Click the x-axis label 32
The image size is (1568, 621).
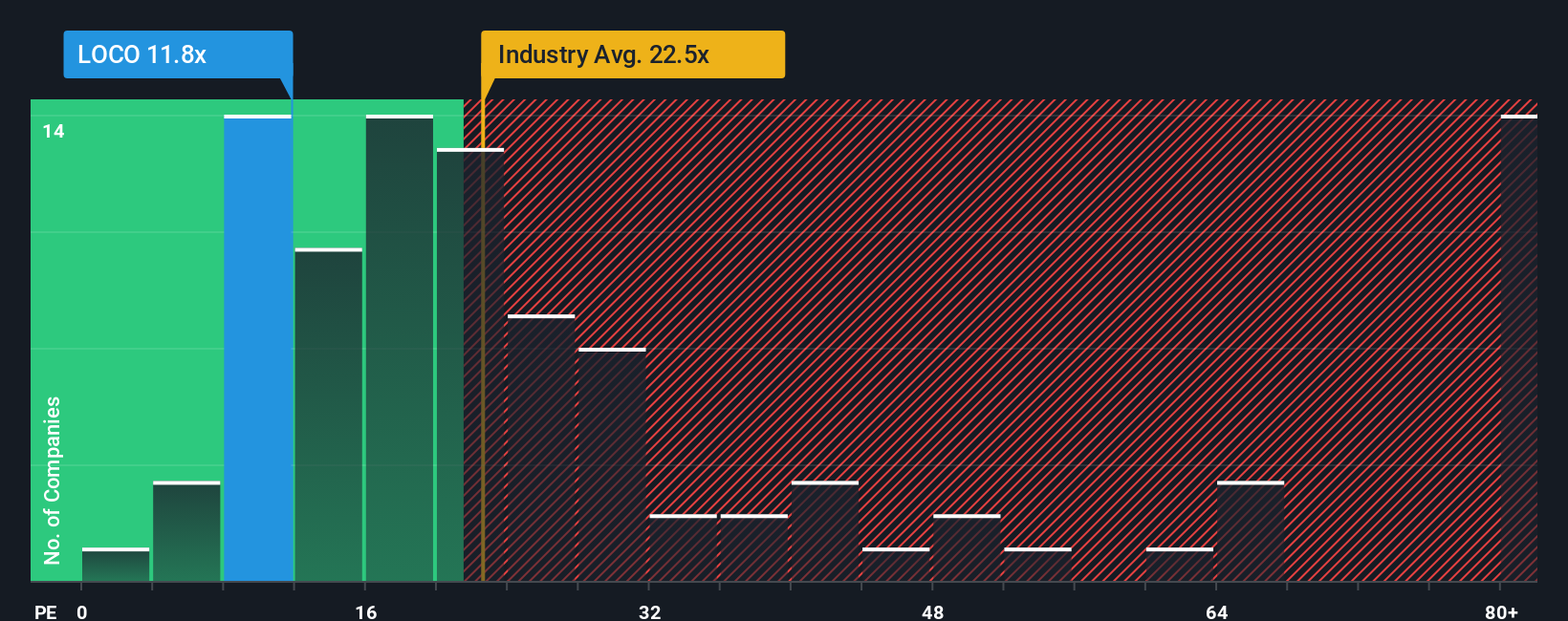point(650,611)
